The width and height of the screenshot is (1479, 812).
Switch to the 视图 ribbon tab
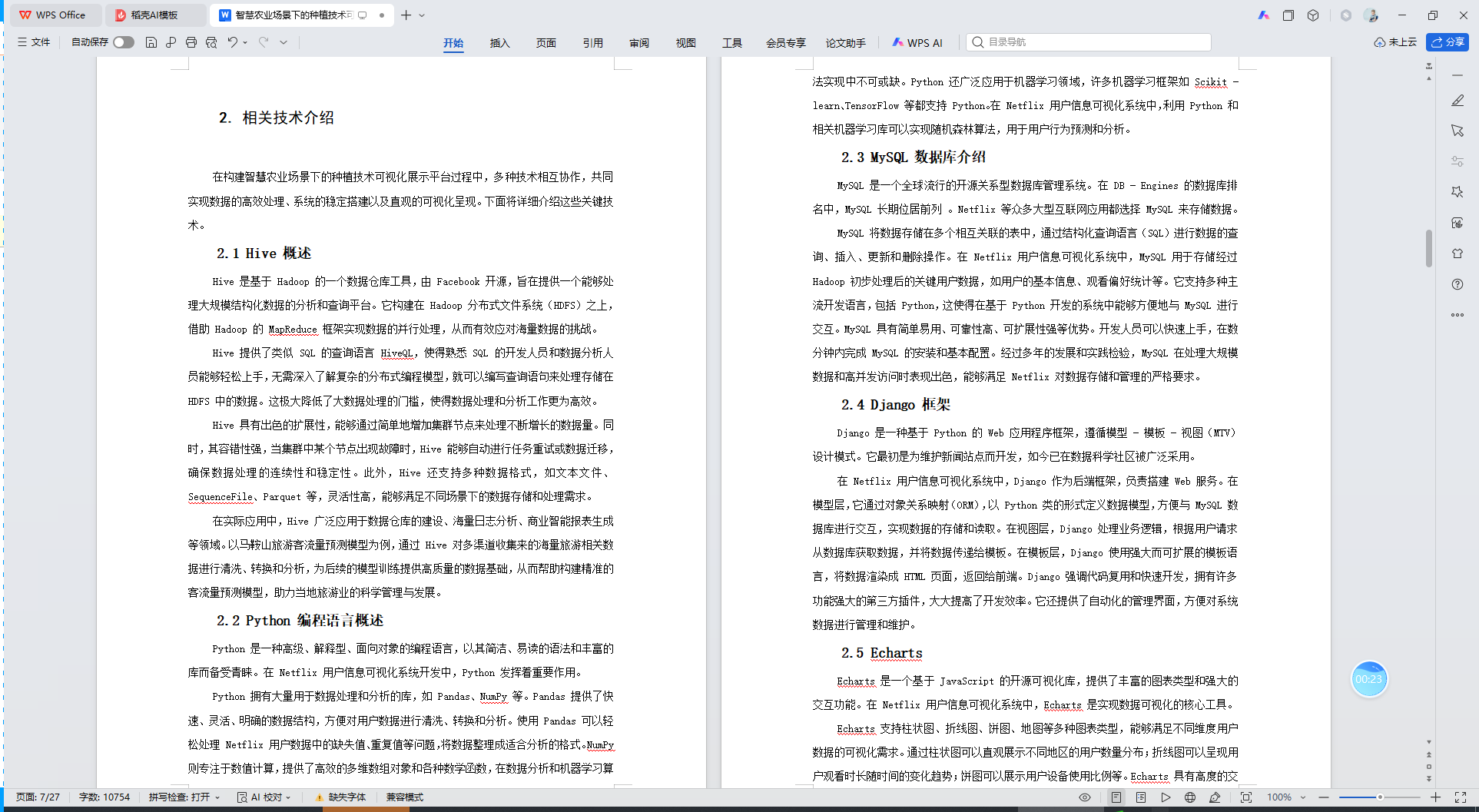pyautogui.click(x=685, y=43)
